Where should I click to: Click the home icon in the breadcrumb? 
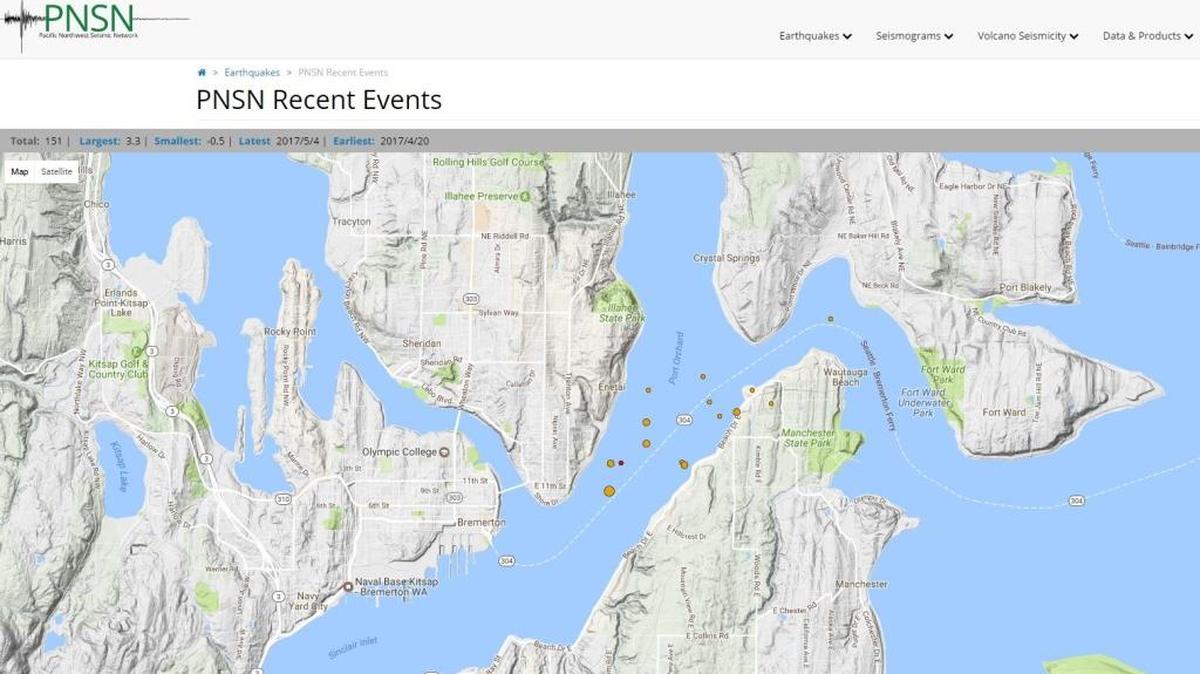tap(201, 72)
